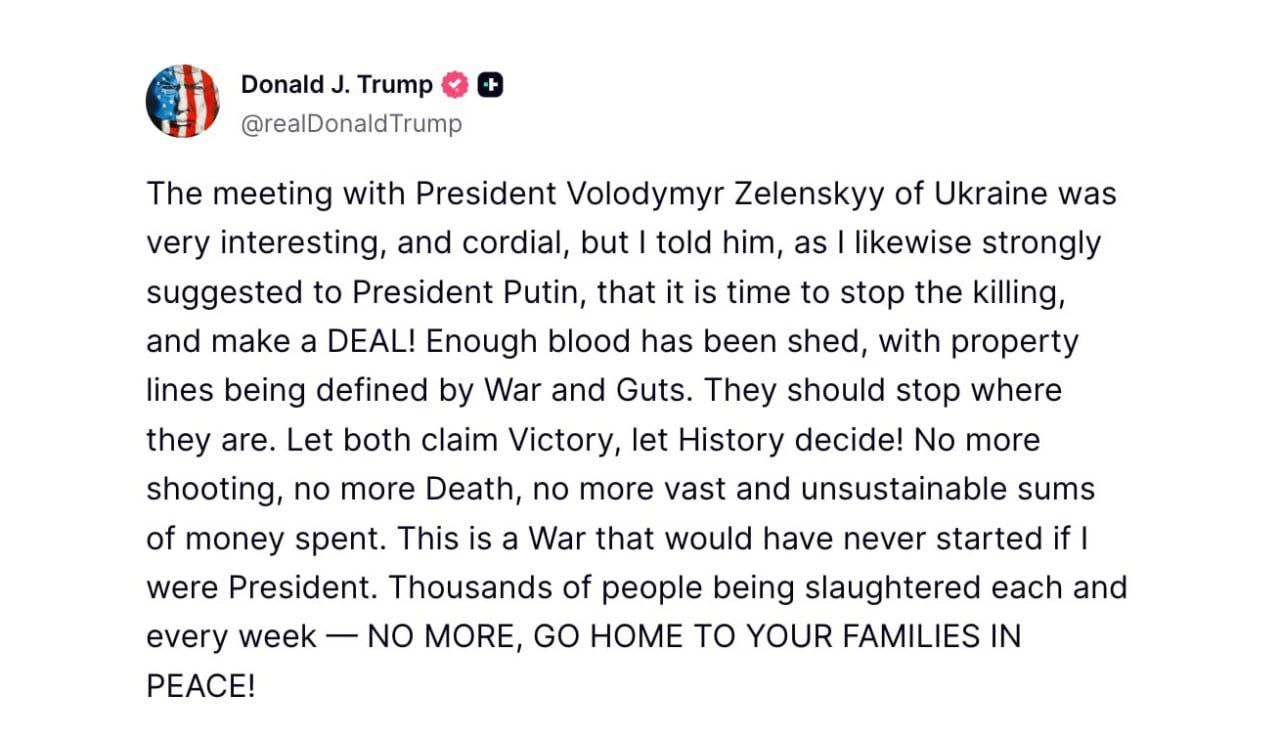Image resolution: width=1280 pixels, height=738 pixels.
Task: Open the @realDonaldTrump handle
Action: pyautogui.click(x=351, y=124)
